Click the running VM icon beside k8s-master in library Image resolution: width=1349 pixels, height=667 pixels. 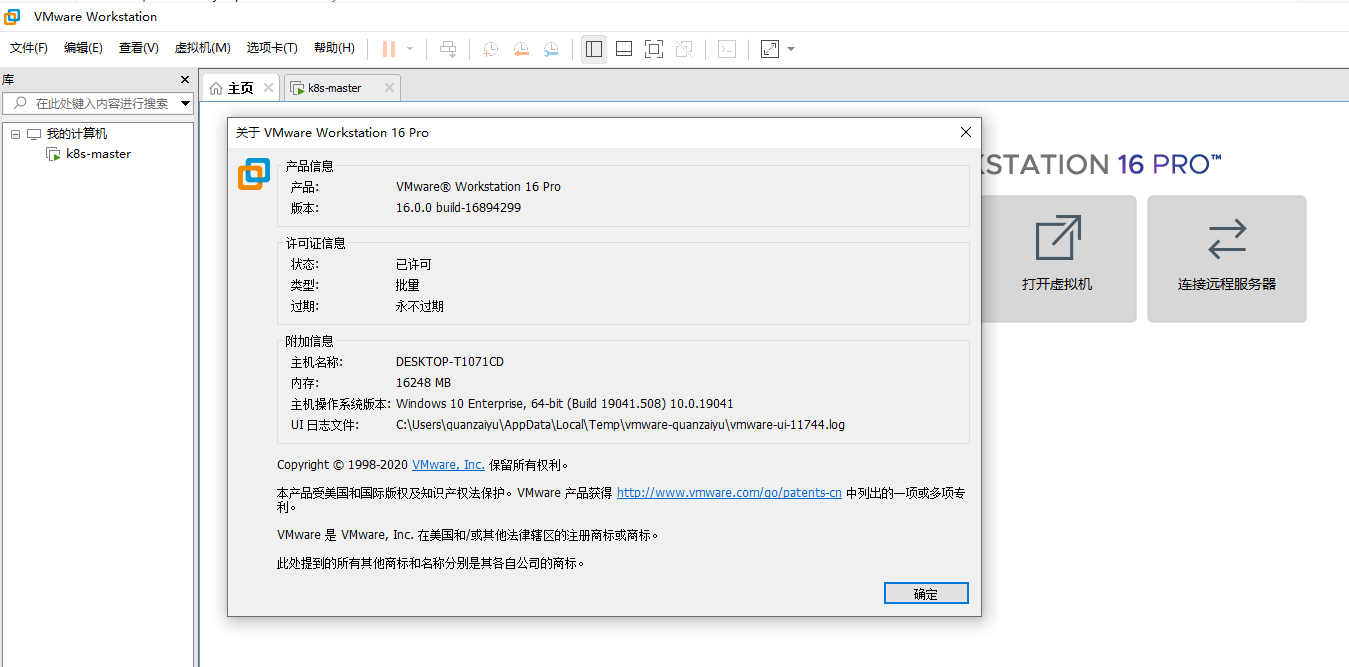[53, 154]
